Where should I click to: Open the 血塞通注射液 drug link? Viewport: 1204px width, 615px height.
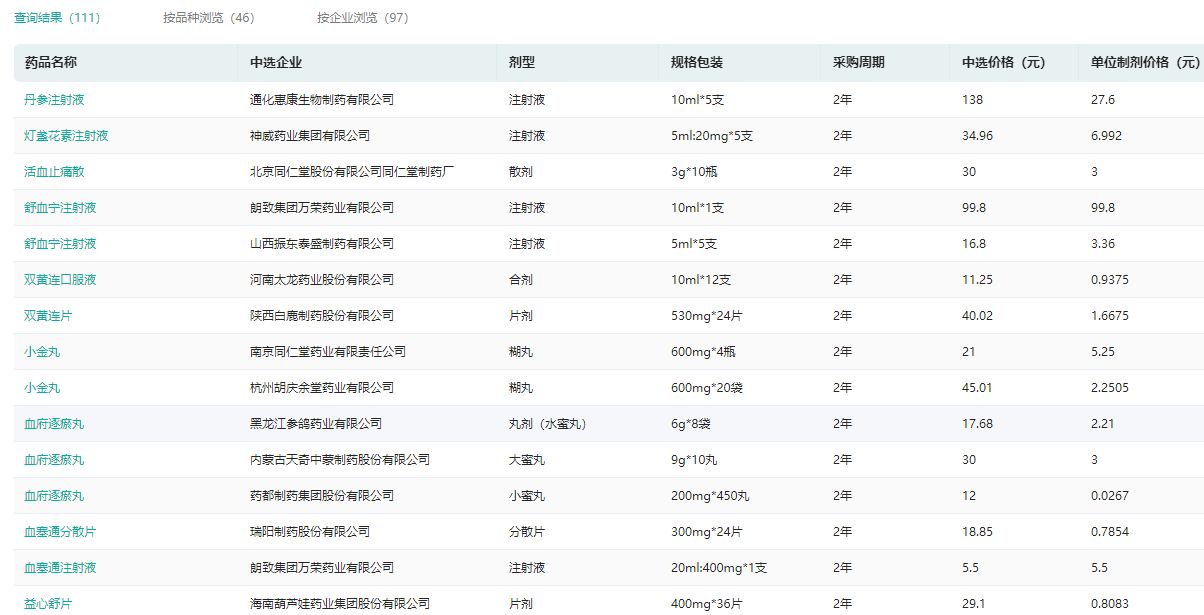click(60, 568)
